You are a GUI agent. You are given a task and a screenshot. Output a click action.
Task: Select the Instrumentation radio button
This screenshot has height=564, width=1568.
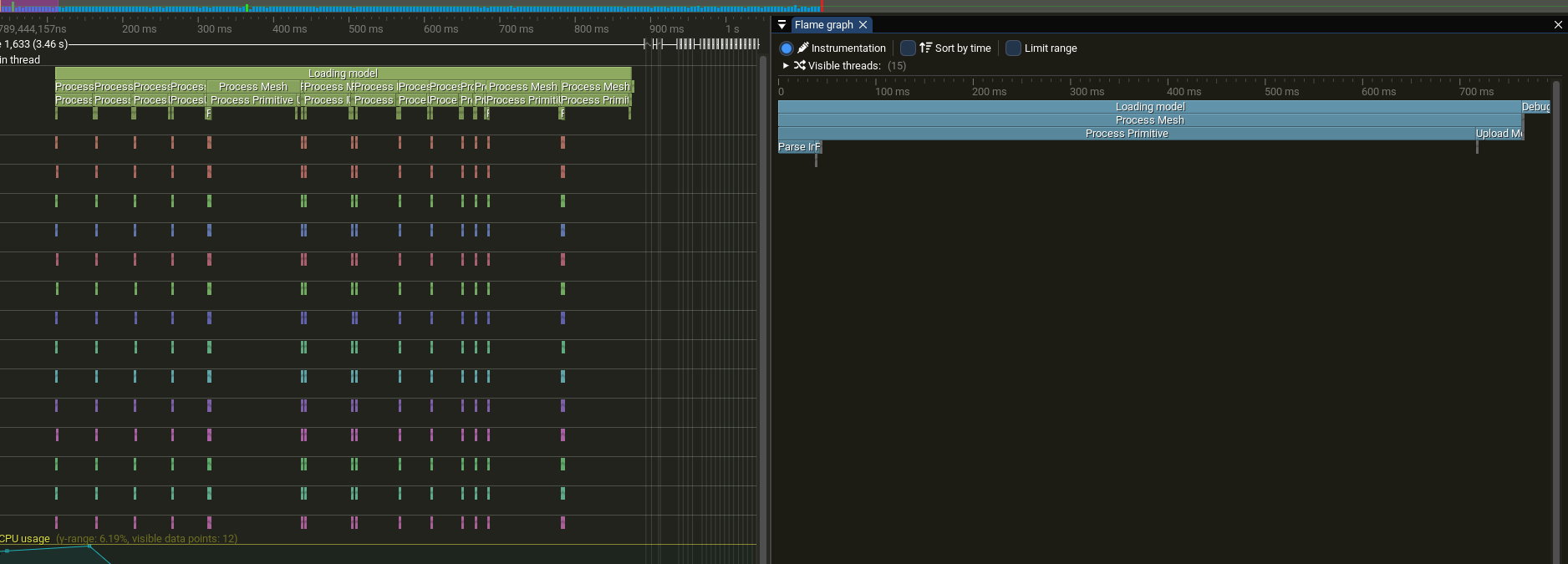click(x=786, y=48)
